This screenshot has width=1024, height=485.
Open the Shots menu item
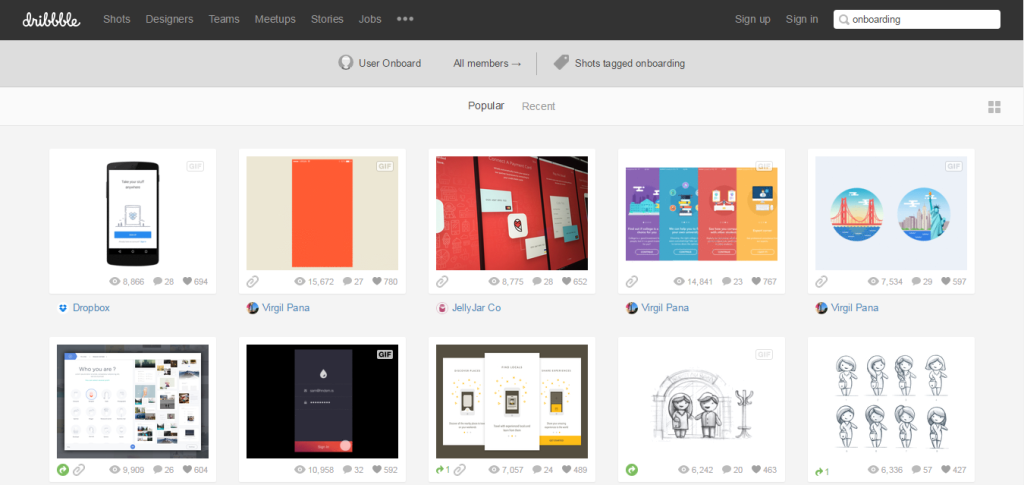click(x=117, y=19)
